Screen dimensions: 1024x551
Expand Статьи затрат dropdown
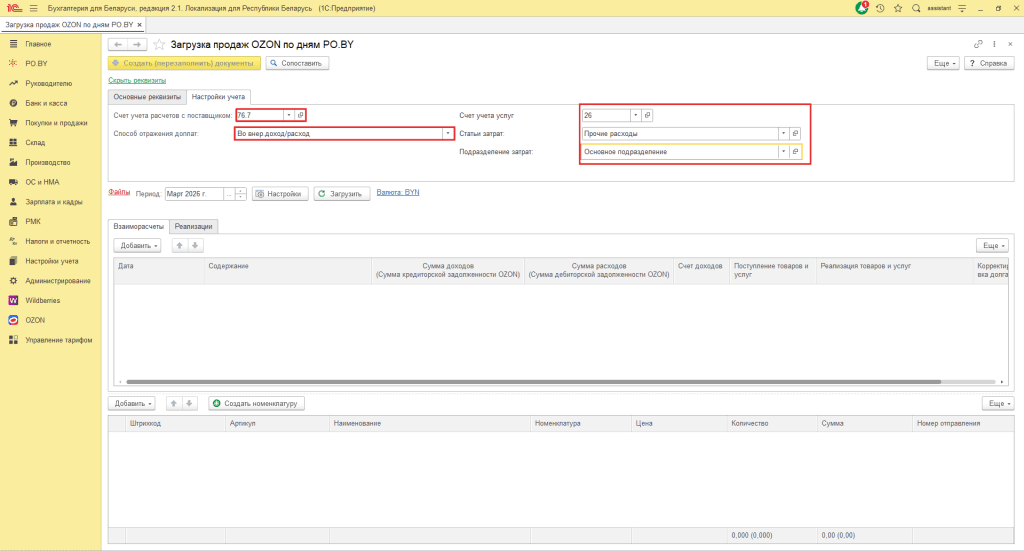[783, 133]
